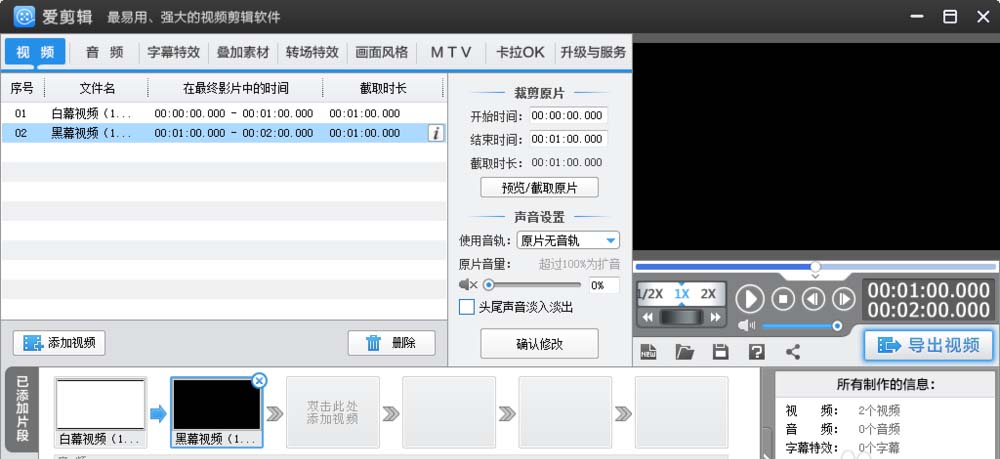Click the Stop playback button
This screenshot has height=459, width=1000.
click(x=783, y=298)
